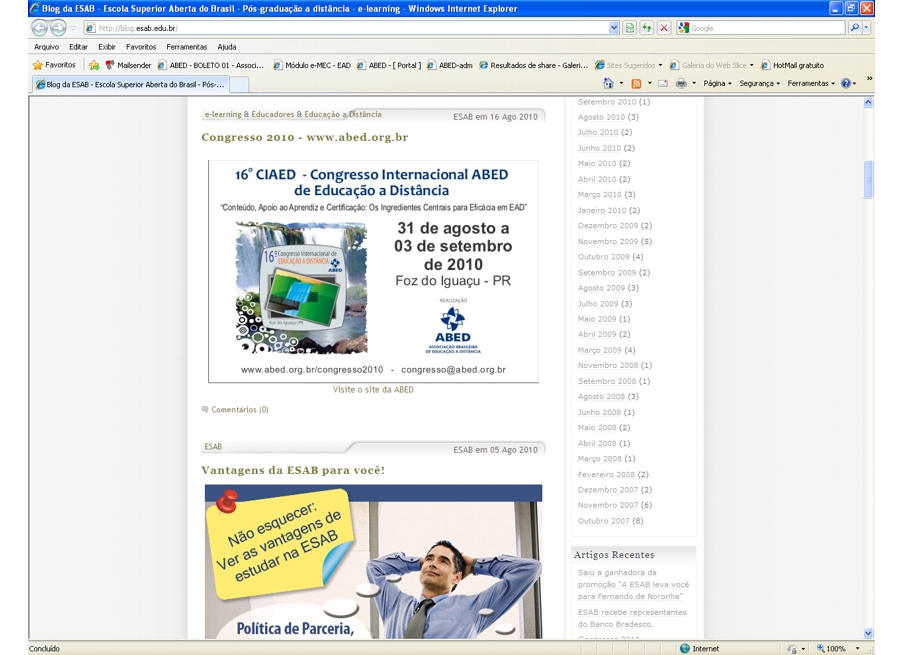Image resolution: width=900 pixels, height=655 pixels.
Task: Expand the RSS feeds dropdown arrow
Action: 649,83
